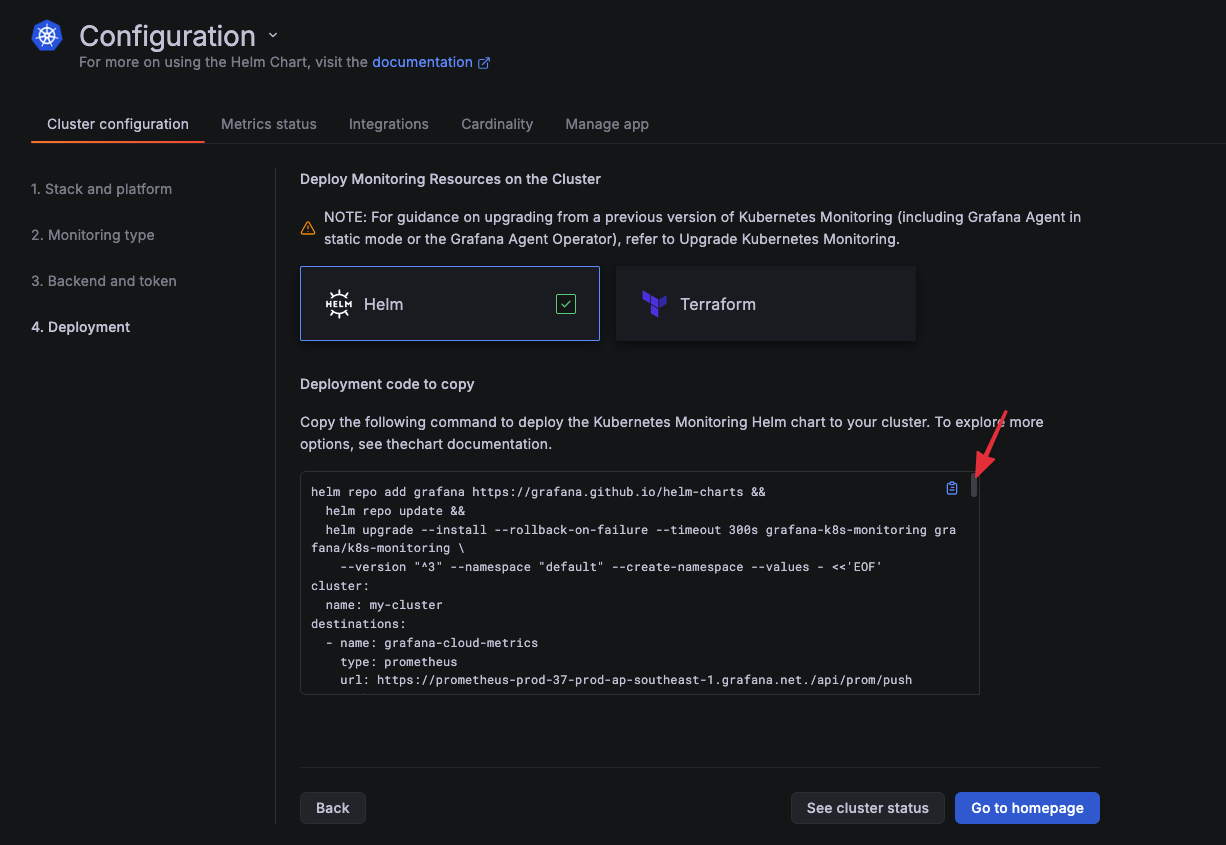
Task: Switch to the Integrations tab
Action: click(388, 124)
